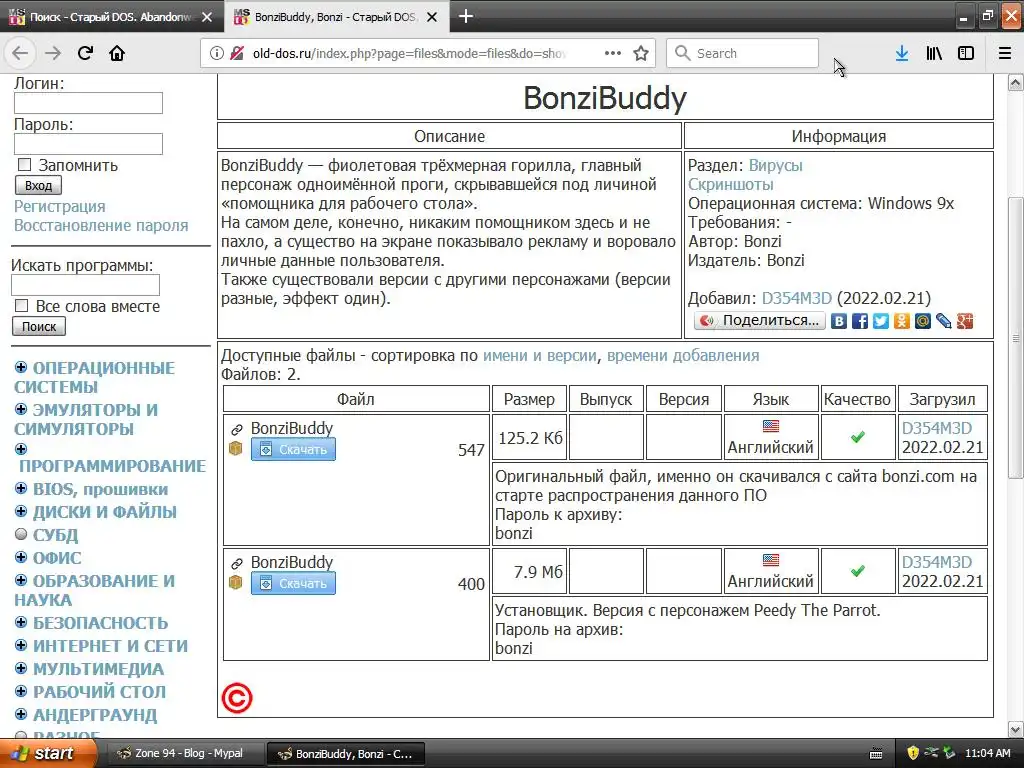Reload the current page
This screenshot has width=1024, height=768.
(x=85, y=53)
